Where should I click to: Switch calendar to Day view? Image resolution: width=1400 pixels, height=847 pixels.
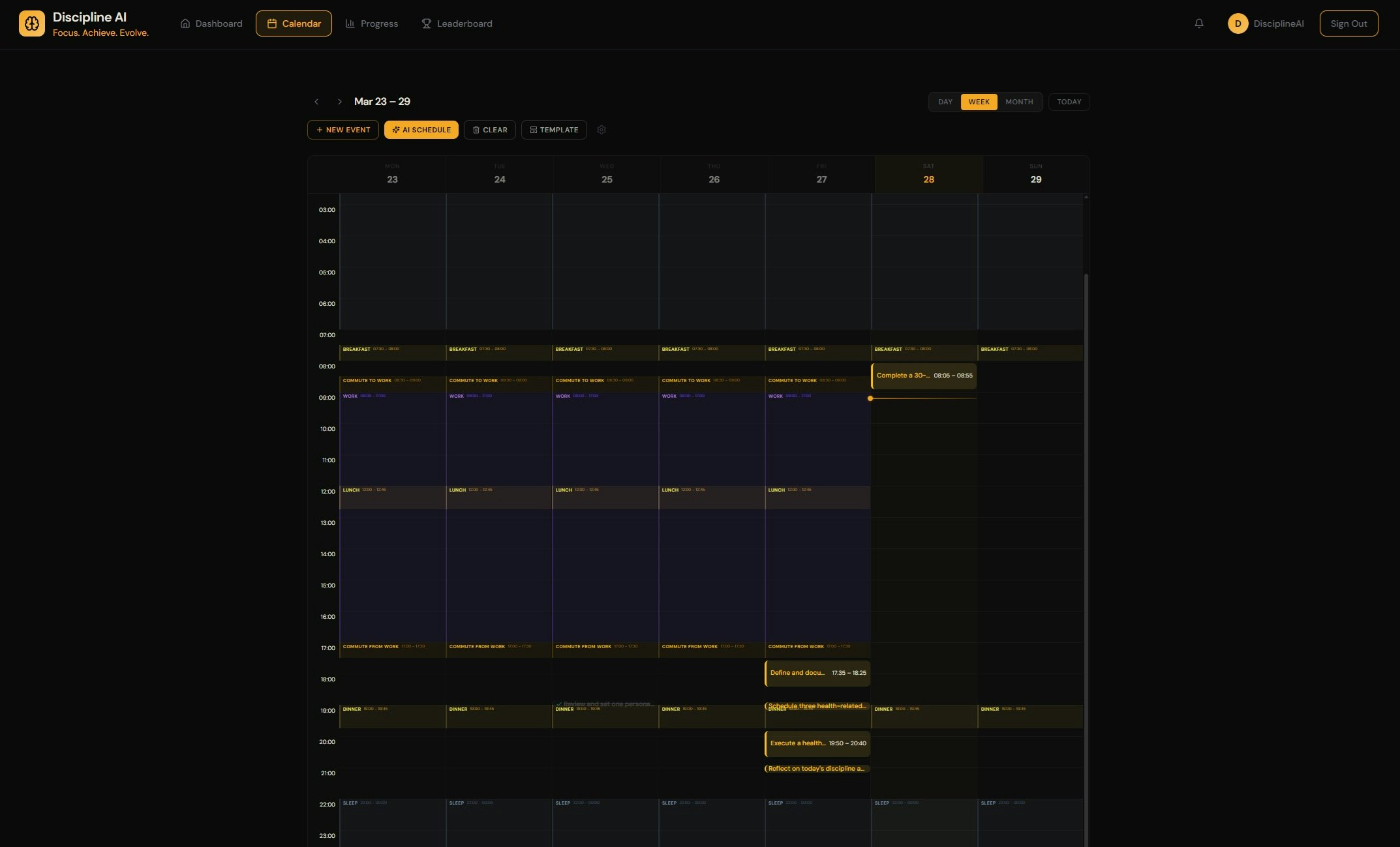coord(945,102)
